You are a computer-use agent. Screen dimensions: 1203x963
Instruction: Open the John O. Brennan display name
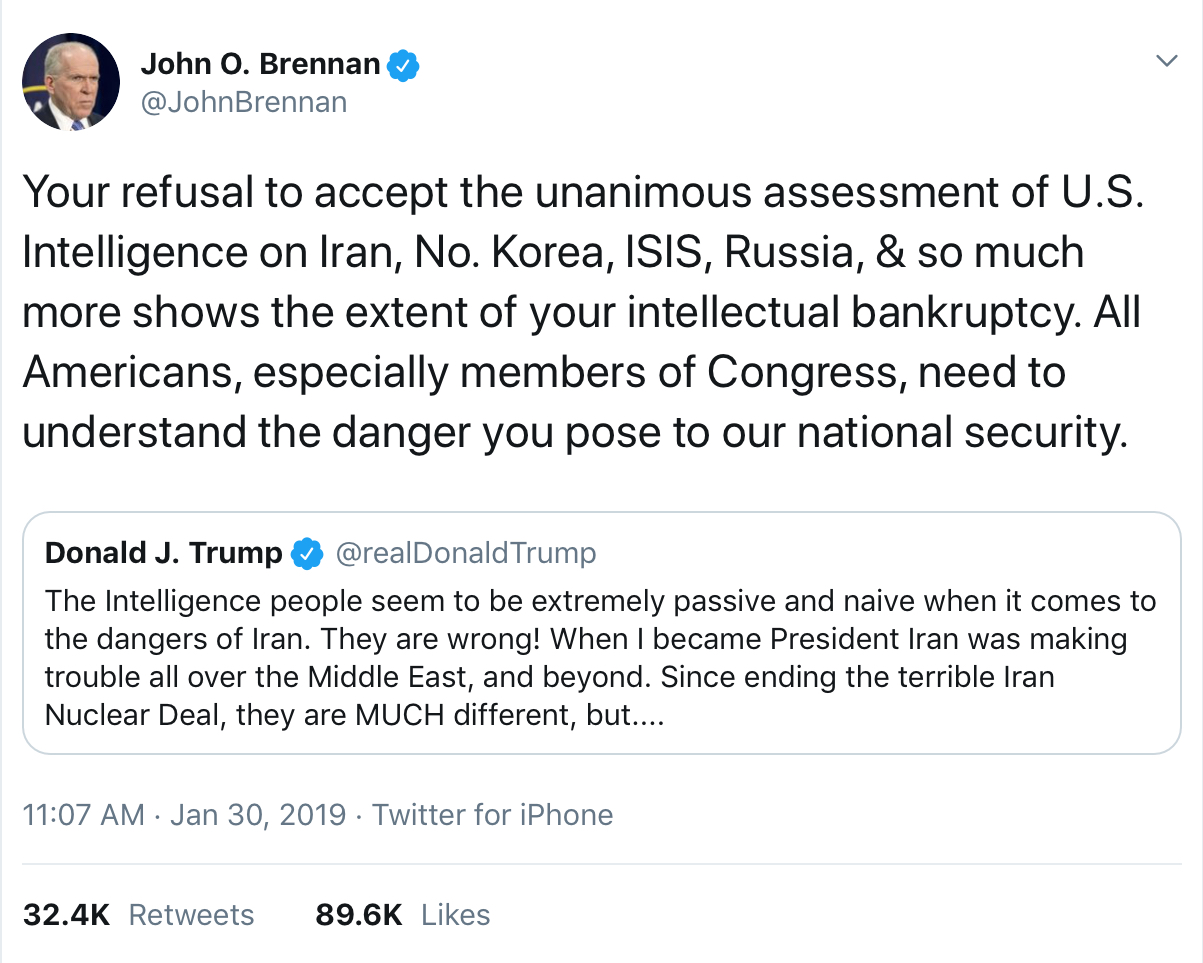click(260, 64)
